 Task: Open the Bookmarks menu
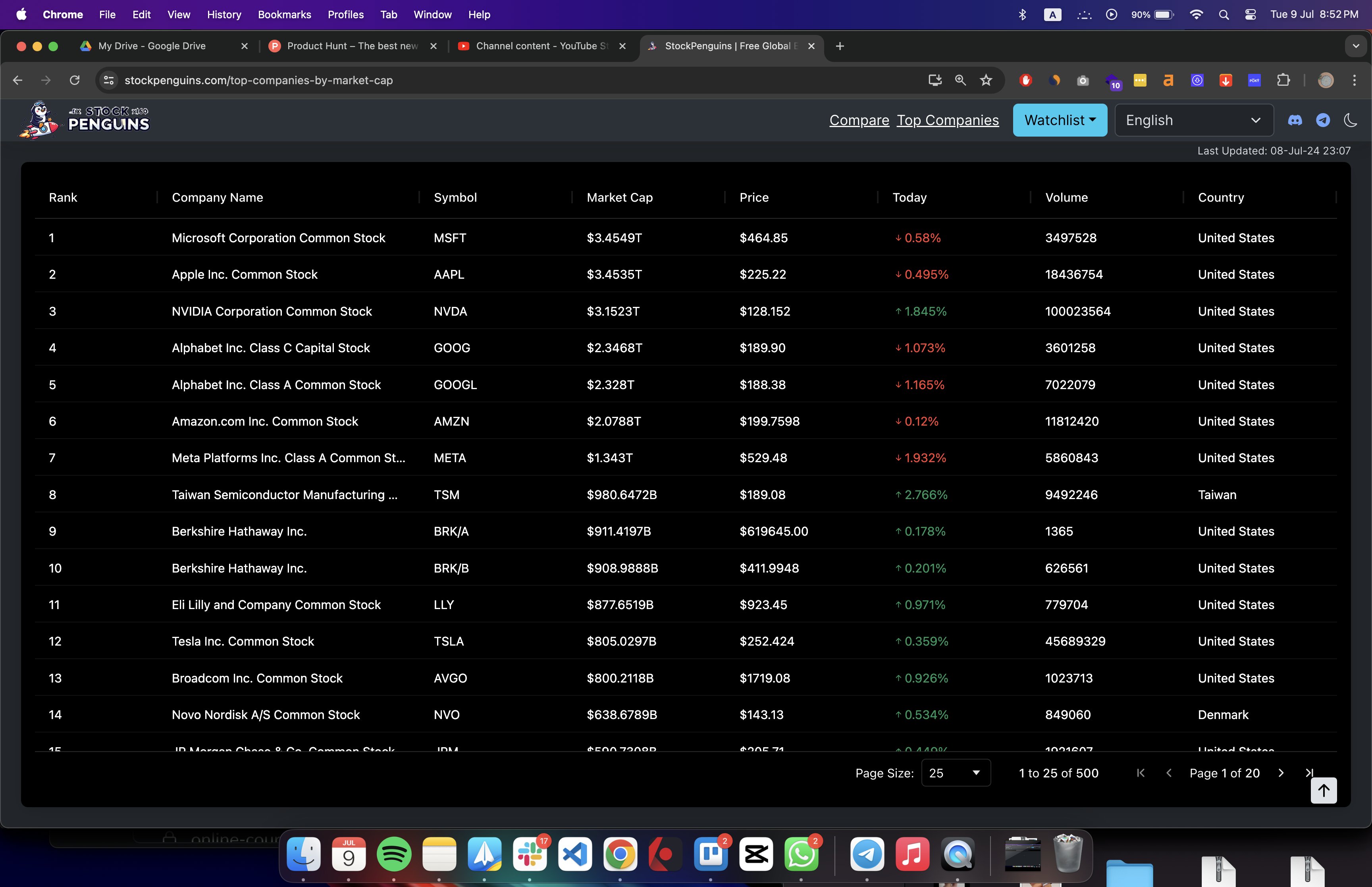[x=284, y=14]
